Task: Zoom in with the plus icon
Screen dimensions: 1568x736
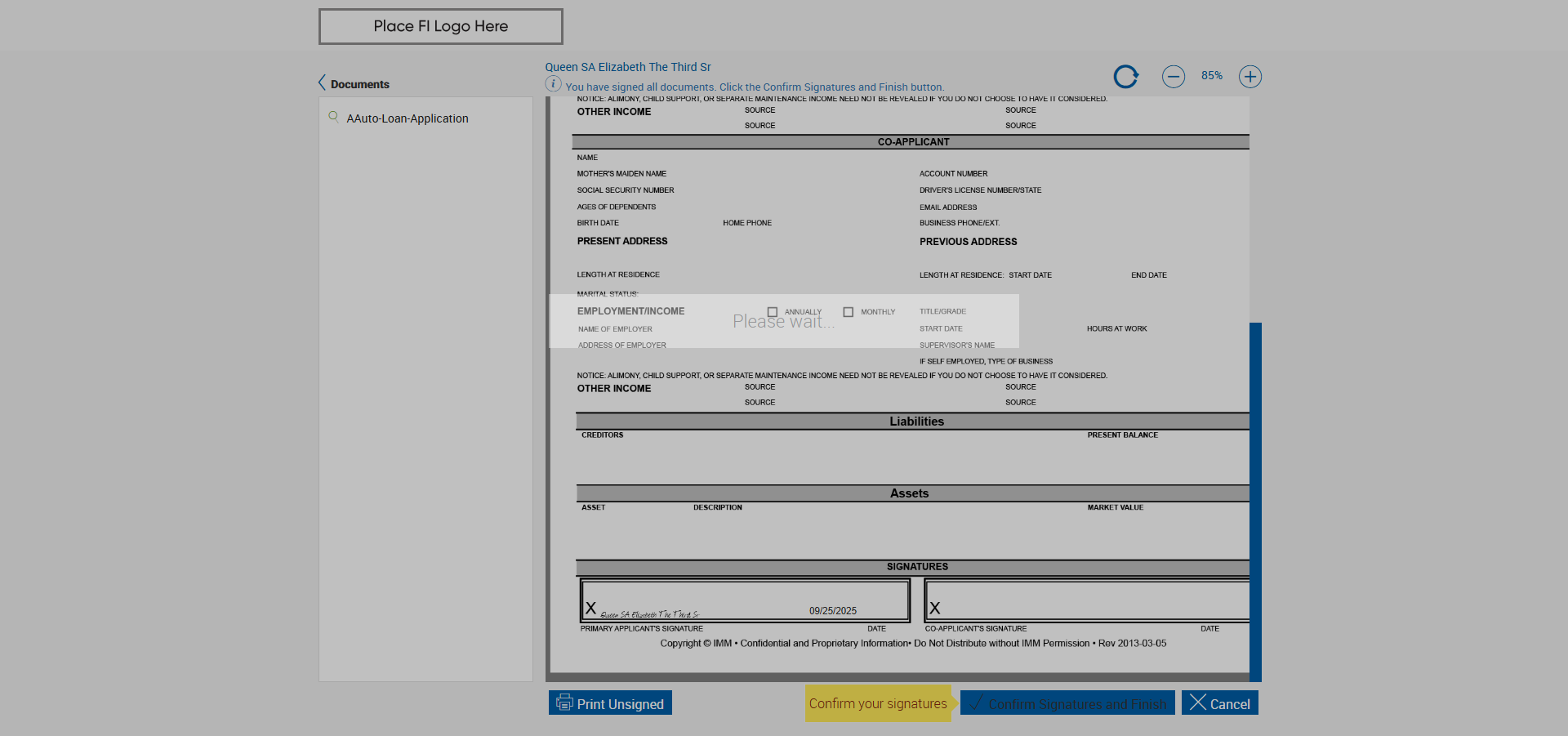Action: (x=1250, y=77)
